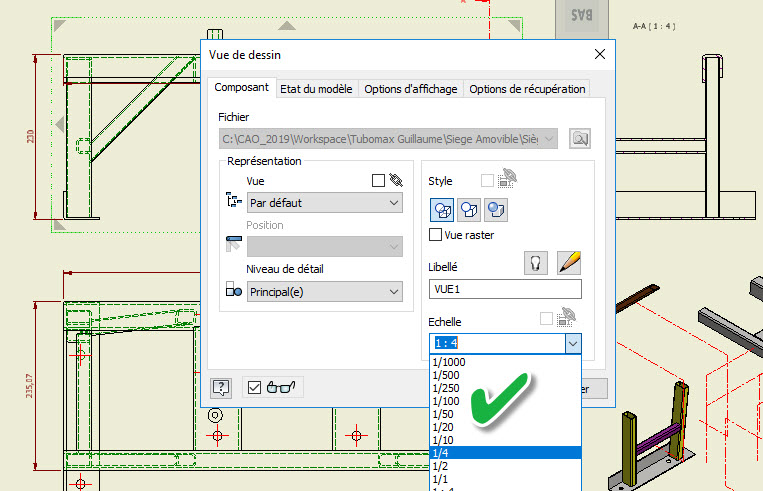Click the help question mark icon
The height and width of the screenshot is (491, 763).
coord(222,388)
